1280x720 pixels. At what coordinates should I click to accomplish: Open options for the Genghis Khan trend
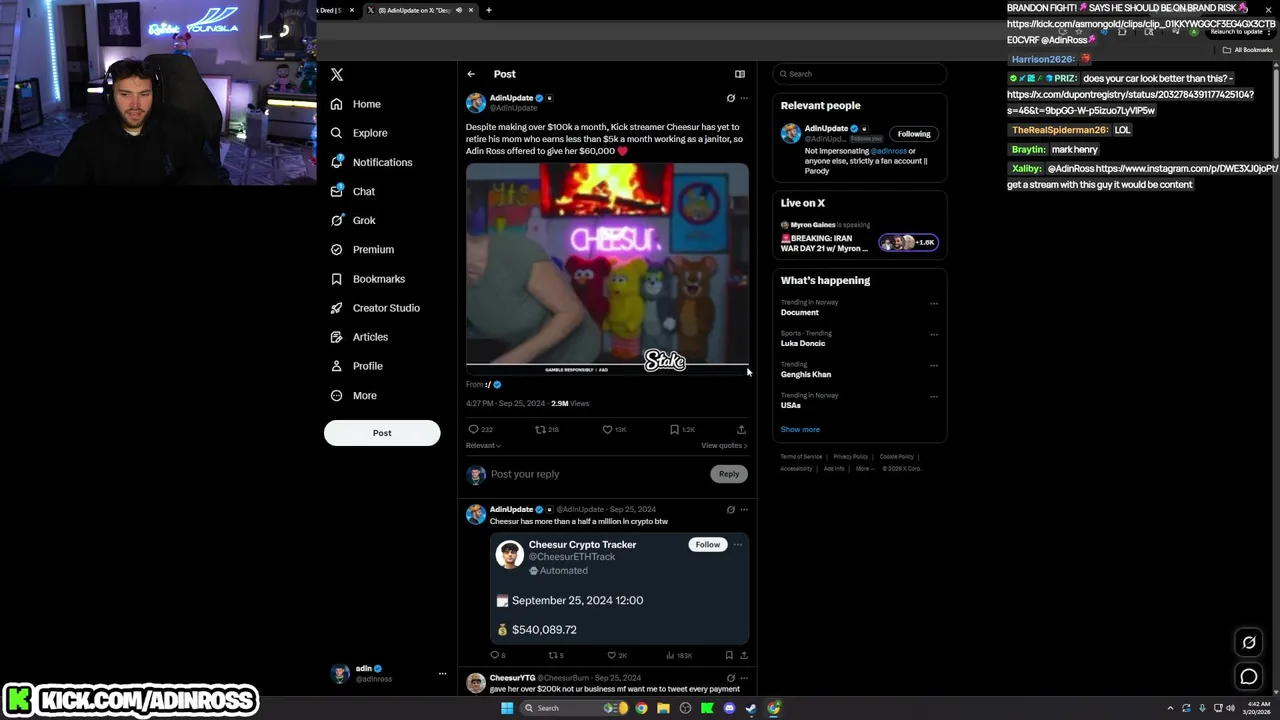click(x=934, y=365)
